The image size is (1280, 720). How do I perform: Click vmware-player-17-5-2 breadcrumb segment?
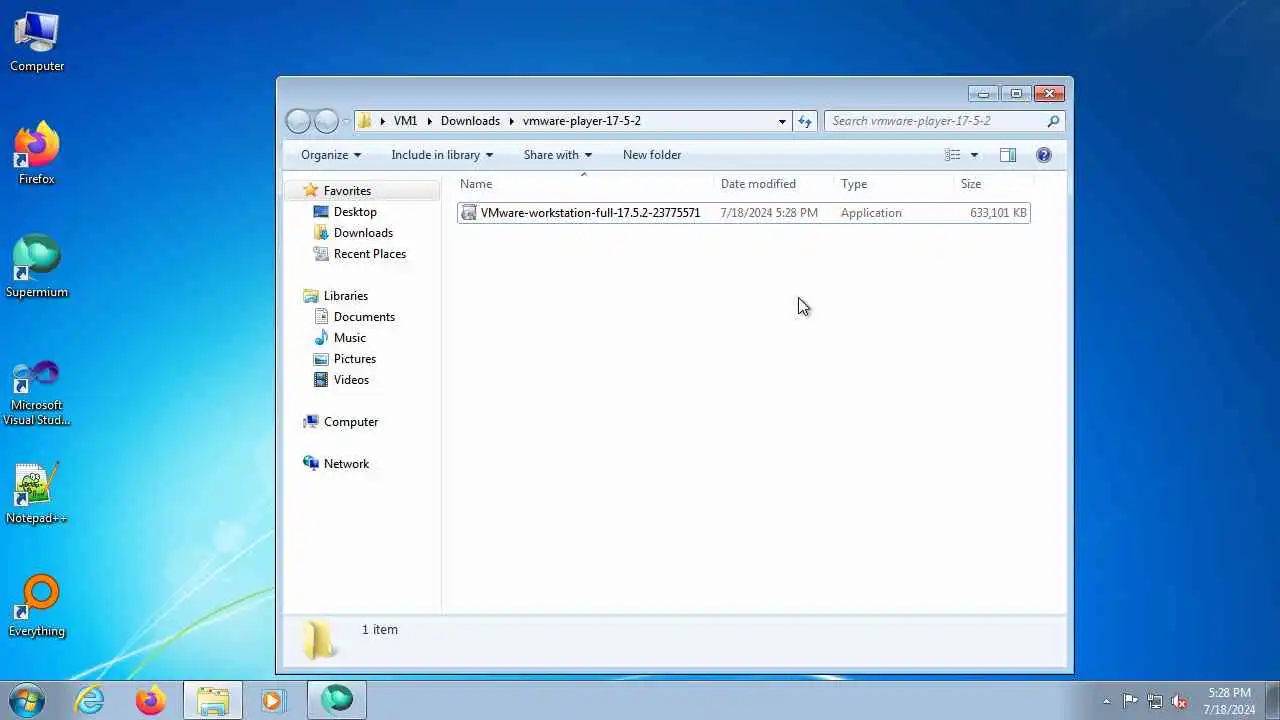(582, 121)
